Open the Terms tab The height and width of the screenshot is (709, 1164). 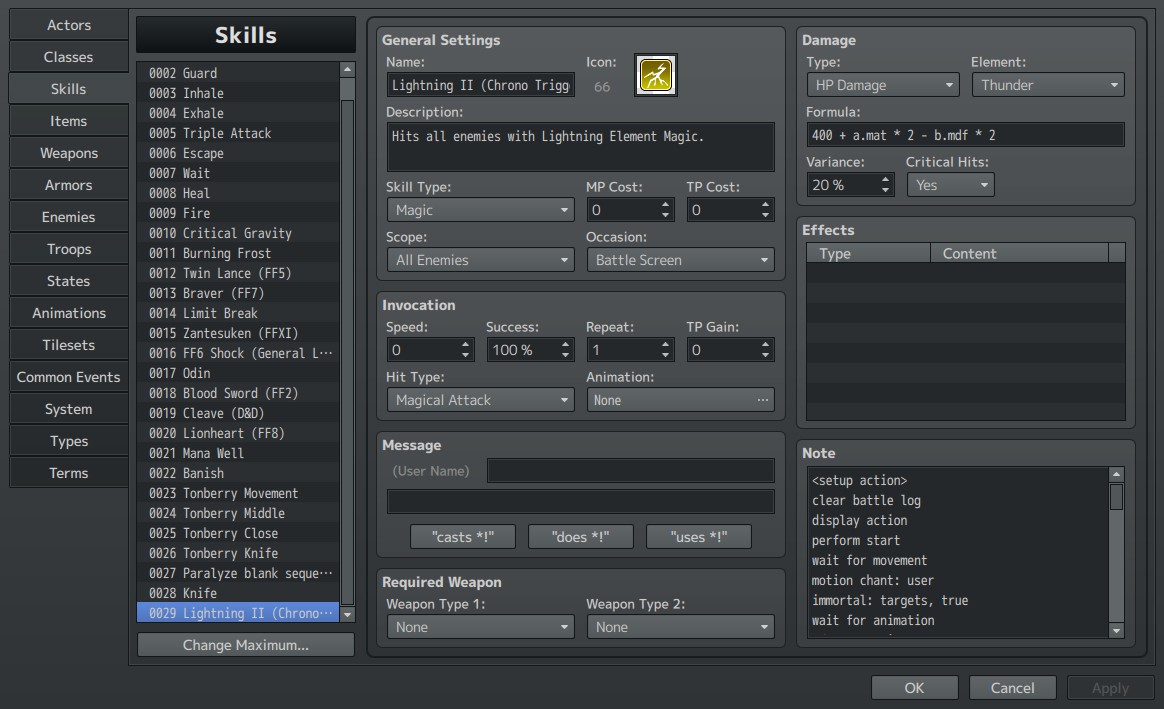point(68,472)
